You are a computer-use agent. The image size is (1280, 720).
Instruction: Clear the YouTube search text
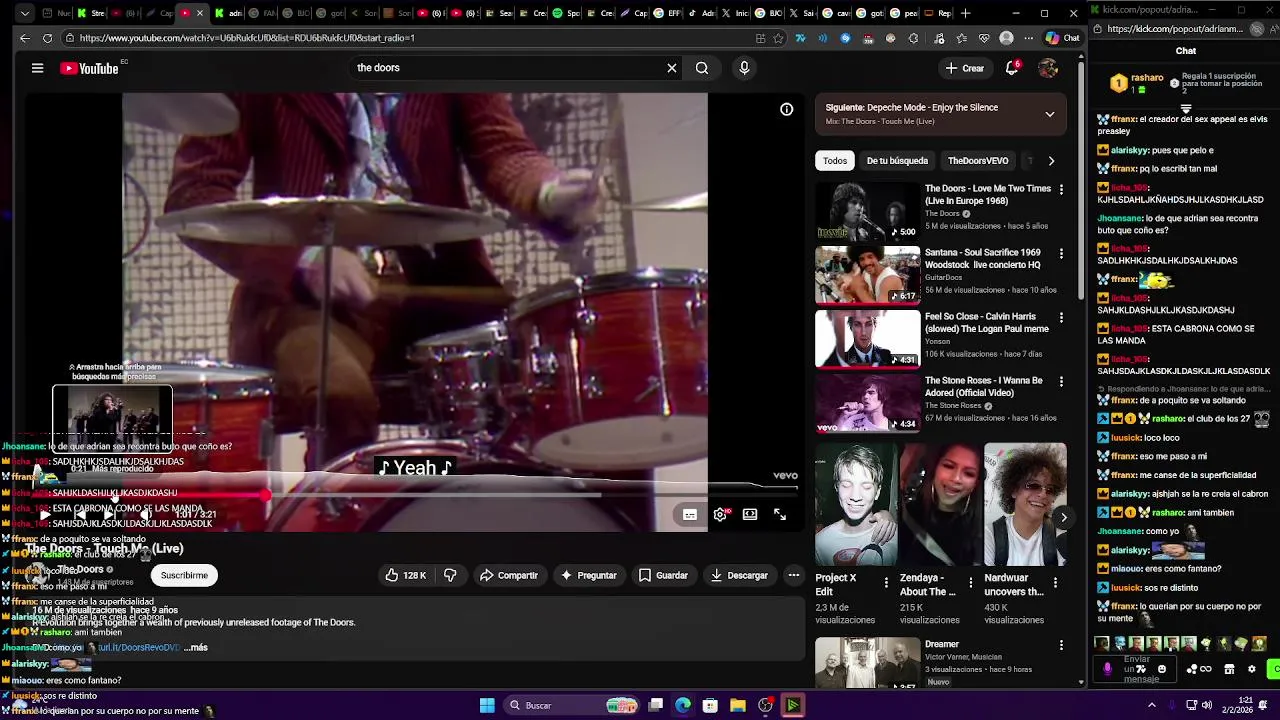pos(672,68)
